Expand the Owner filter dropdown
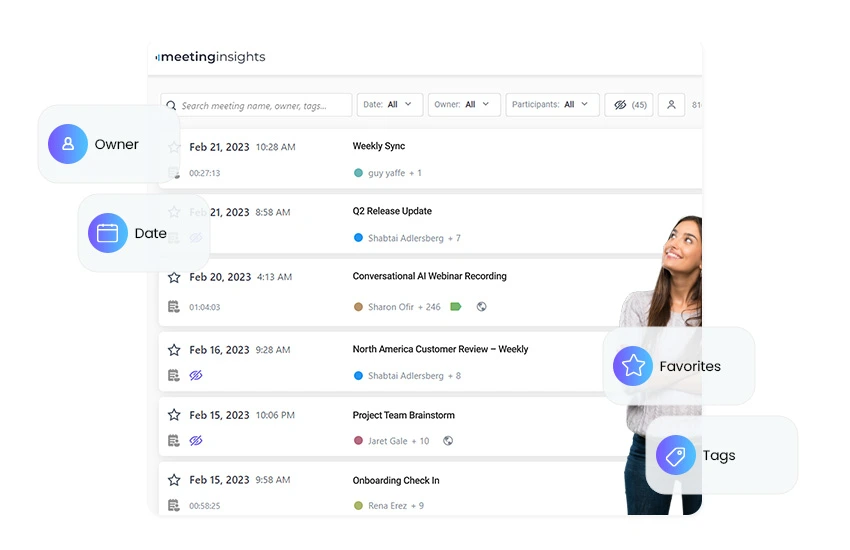Image resolution: width=850 pixels, height=550 pixels. click(464, 105)
